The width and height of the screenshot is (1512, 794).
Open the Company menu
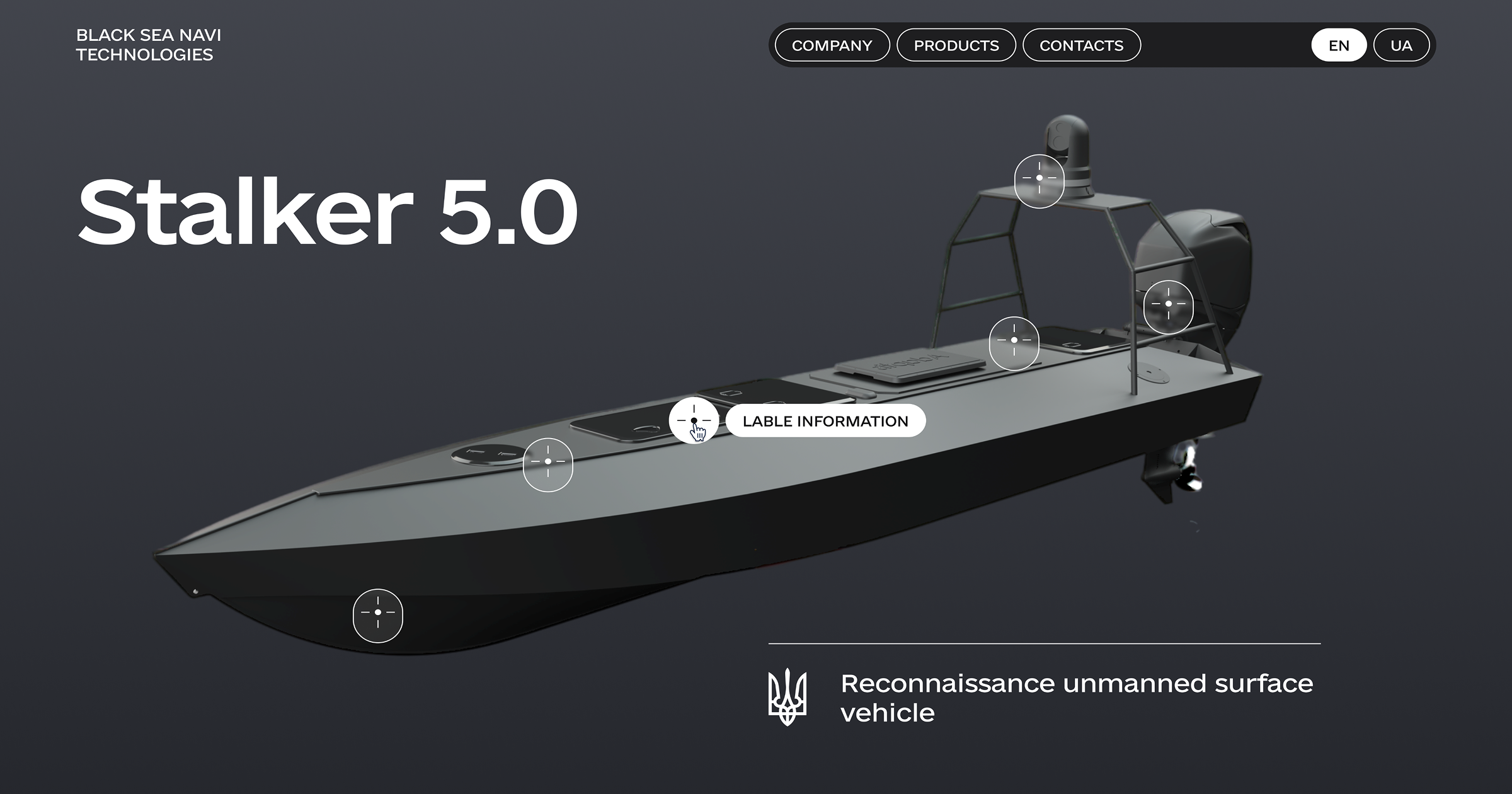(832, 45)
